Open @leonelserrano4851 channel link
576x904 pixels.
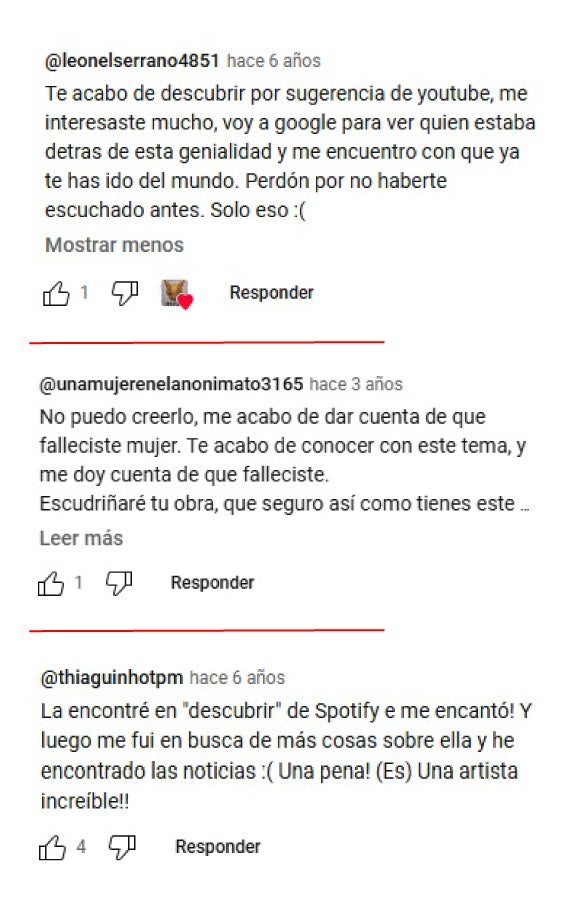(x=132, y=61)
